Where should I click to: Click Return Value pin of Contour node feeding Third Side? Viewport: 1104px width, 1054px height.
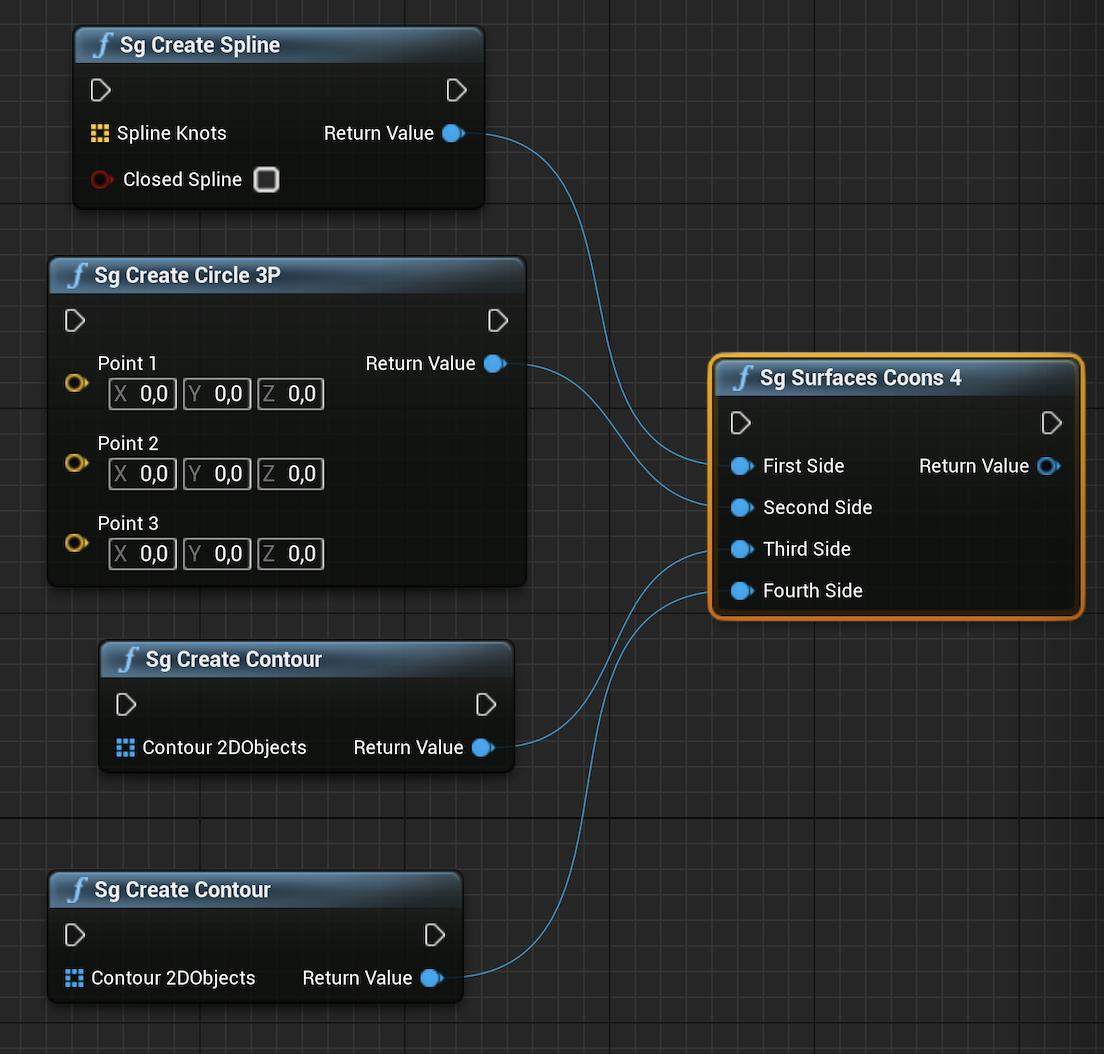point(483,748)
